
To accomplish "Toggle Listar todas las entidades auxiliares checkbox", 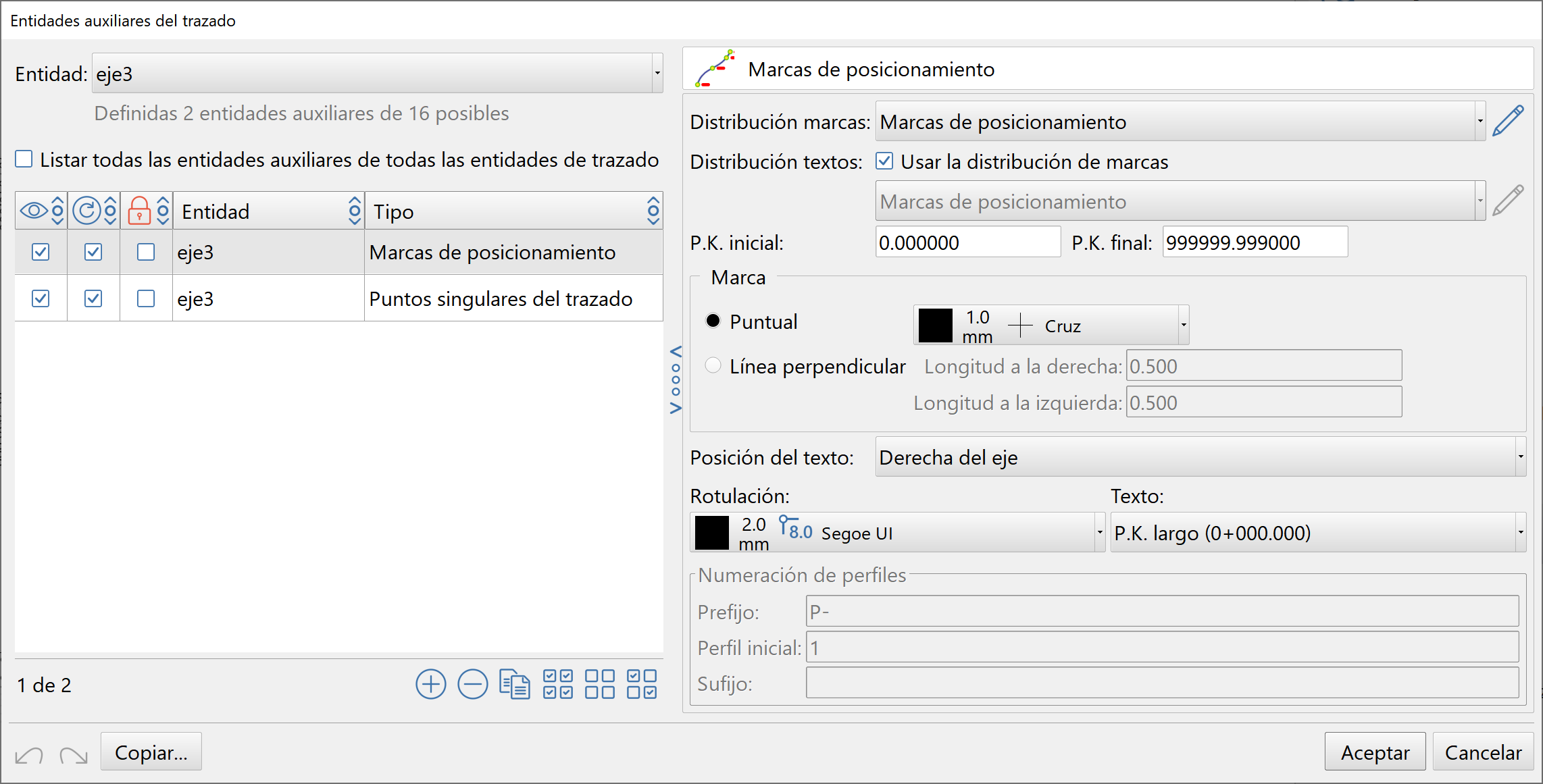I will [24, 159].
